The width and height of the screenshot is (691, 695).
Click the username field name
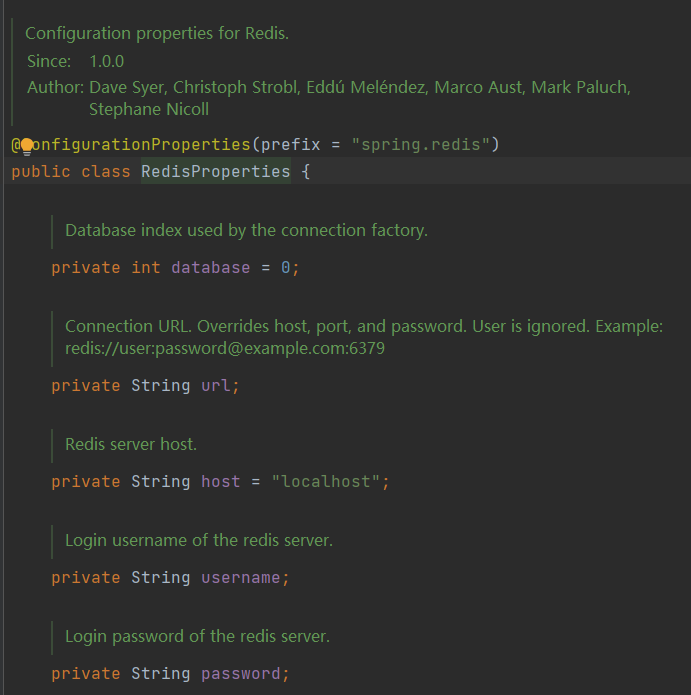click(x=241, y=578)
